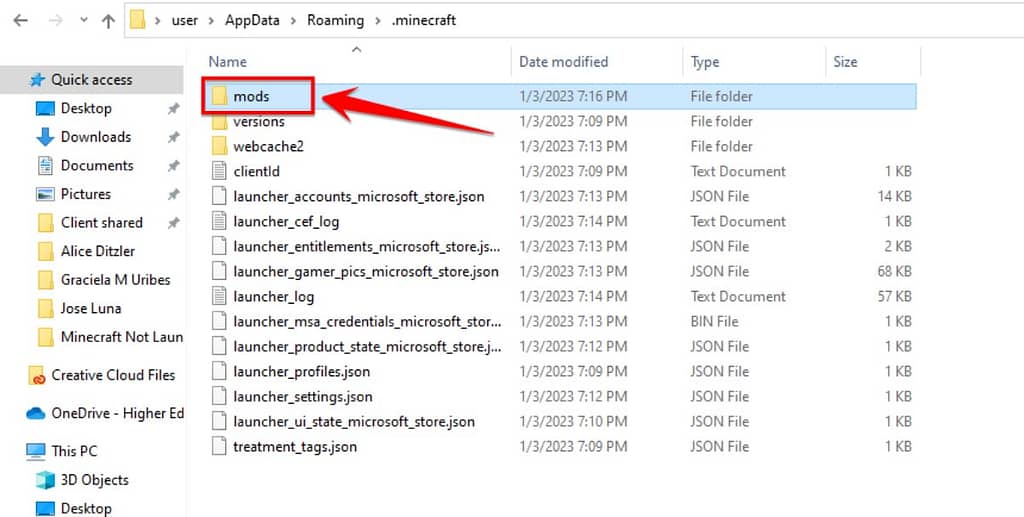
Task: Open Client shared folder in sidebar
Action: coord(101,223)
